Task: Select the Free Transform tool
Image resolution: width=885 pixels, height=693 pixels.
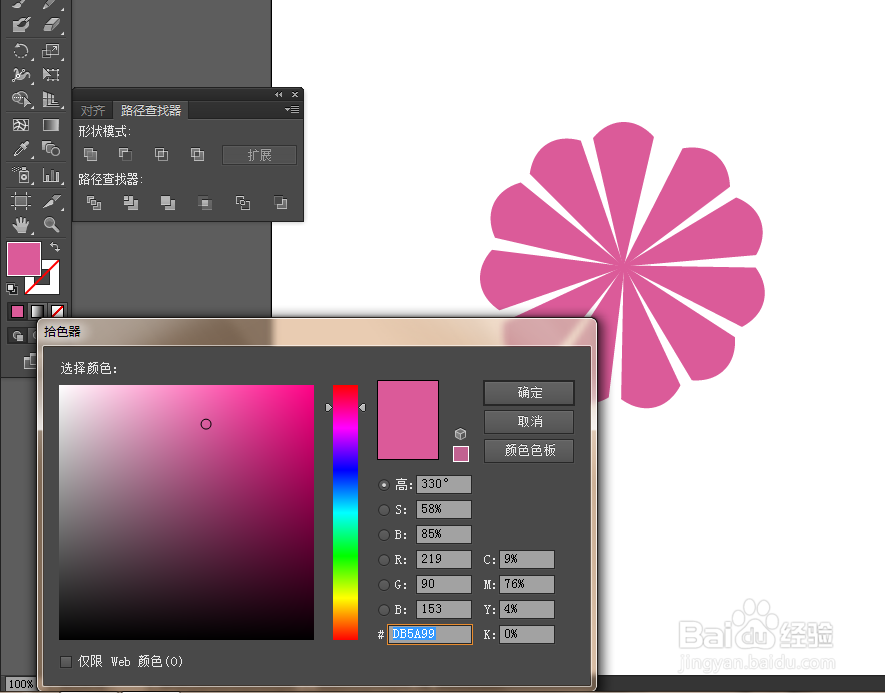Action: 51,74
